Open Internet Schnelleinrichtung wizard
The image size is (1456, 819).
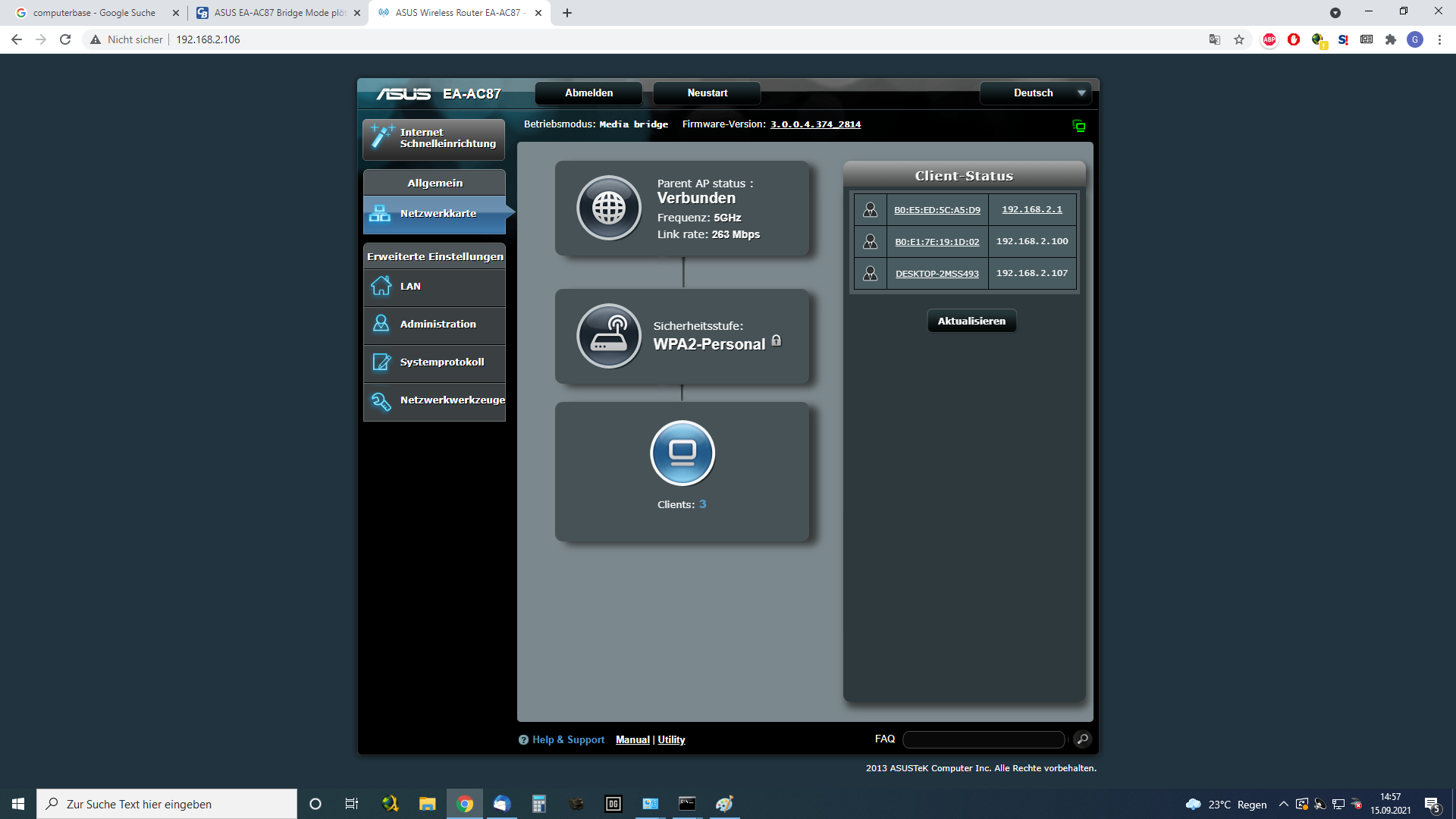pos(434,138)
